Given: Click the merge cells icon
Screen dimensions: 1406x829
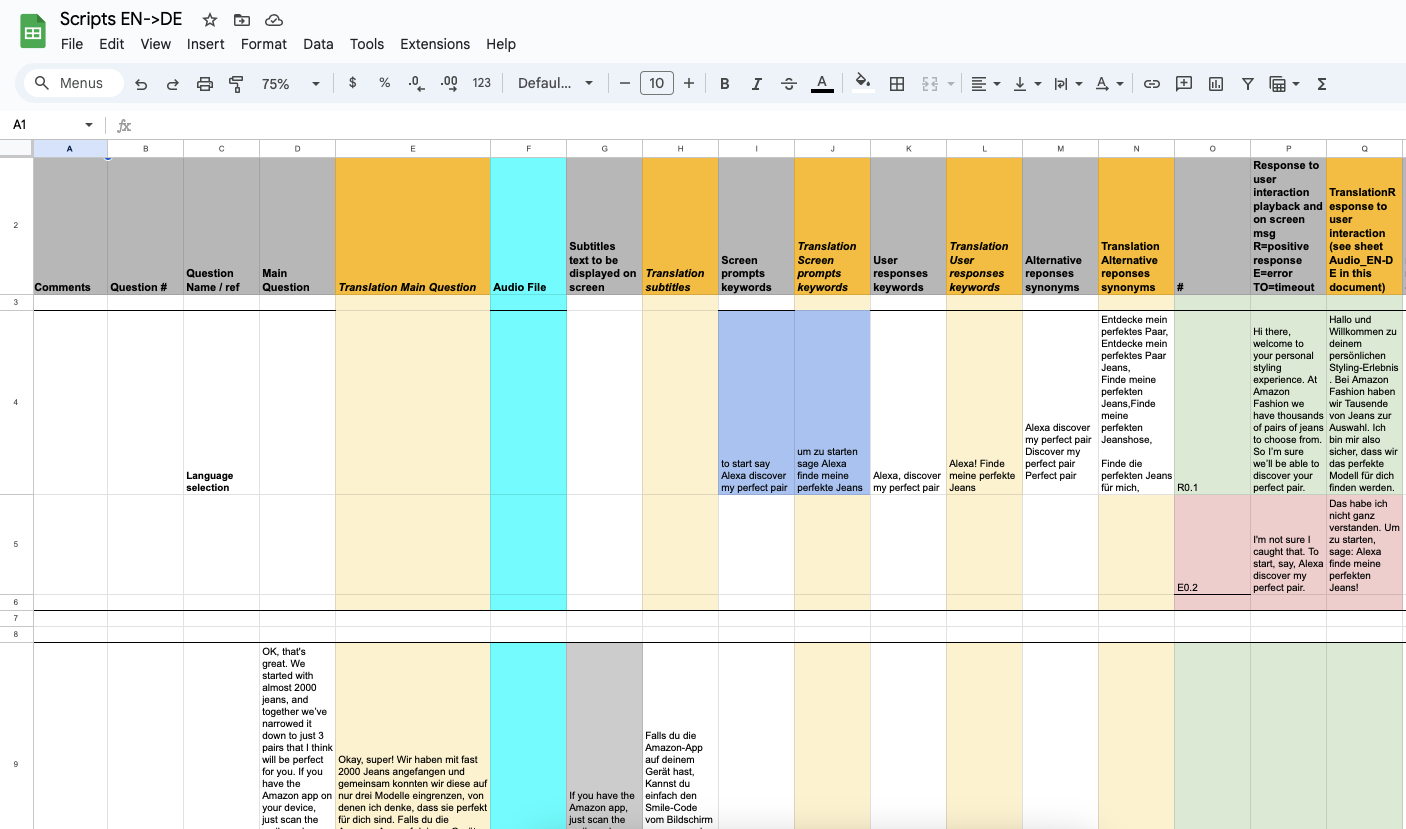Looking at the screenshot, I should [929, 84].
